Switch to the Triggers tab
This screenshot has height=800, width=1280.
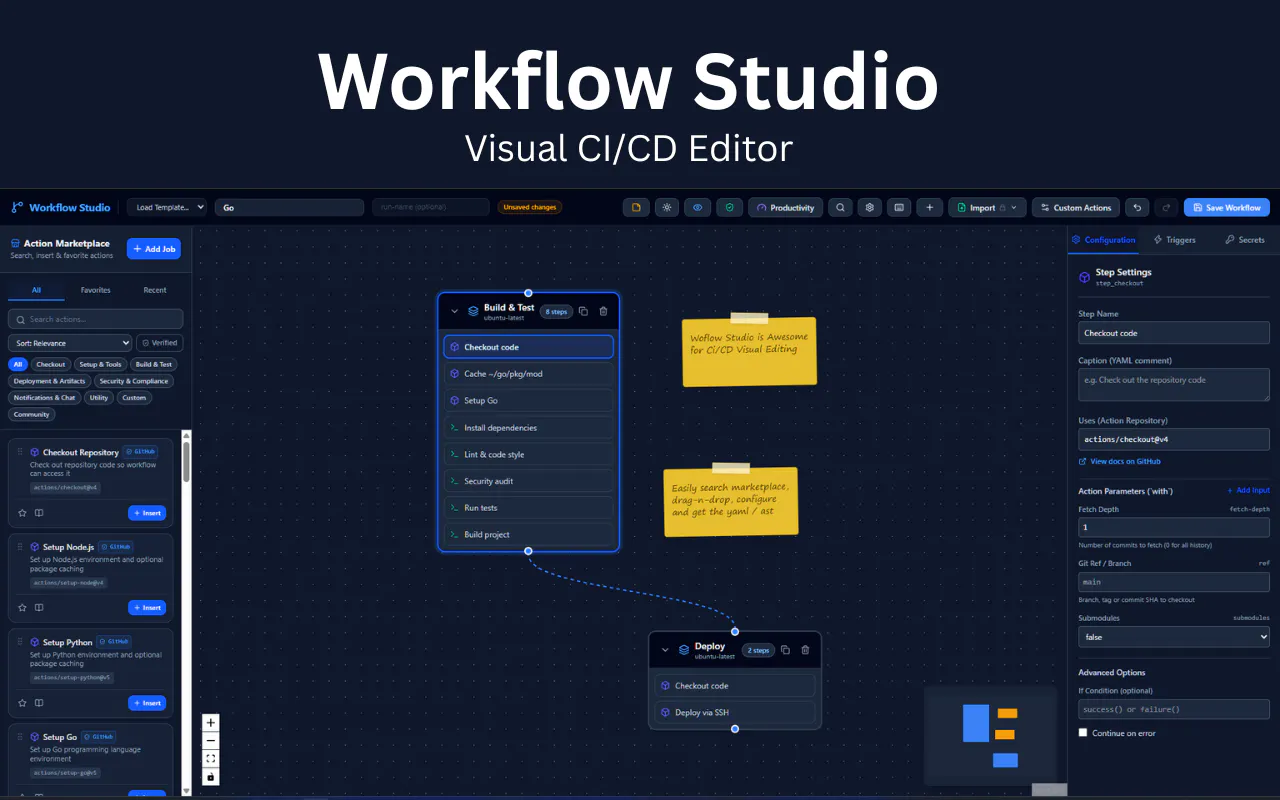[1174, 240]
